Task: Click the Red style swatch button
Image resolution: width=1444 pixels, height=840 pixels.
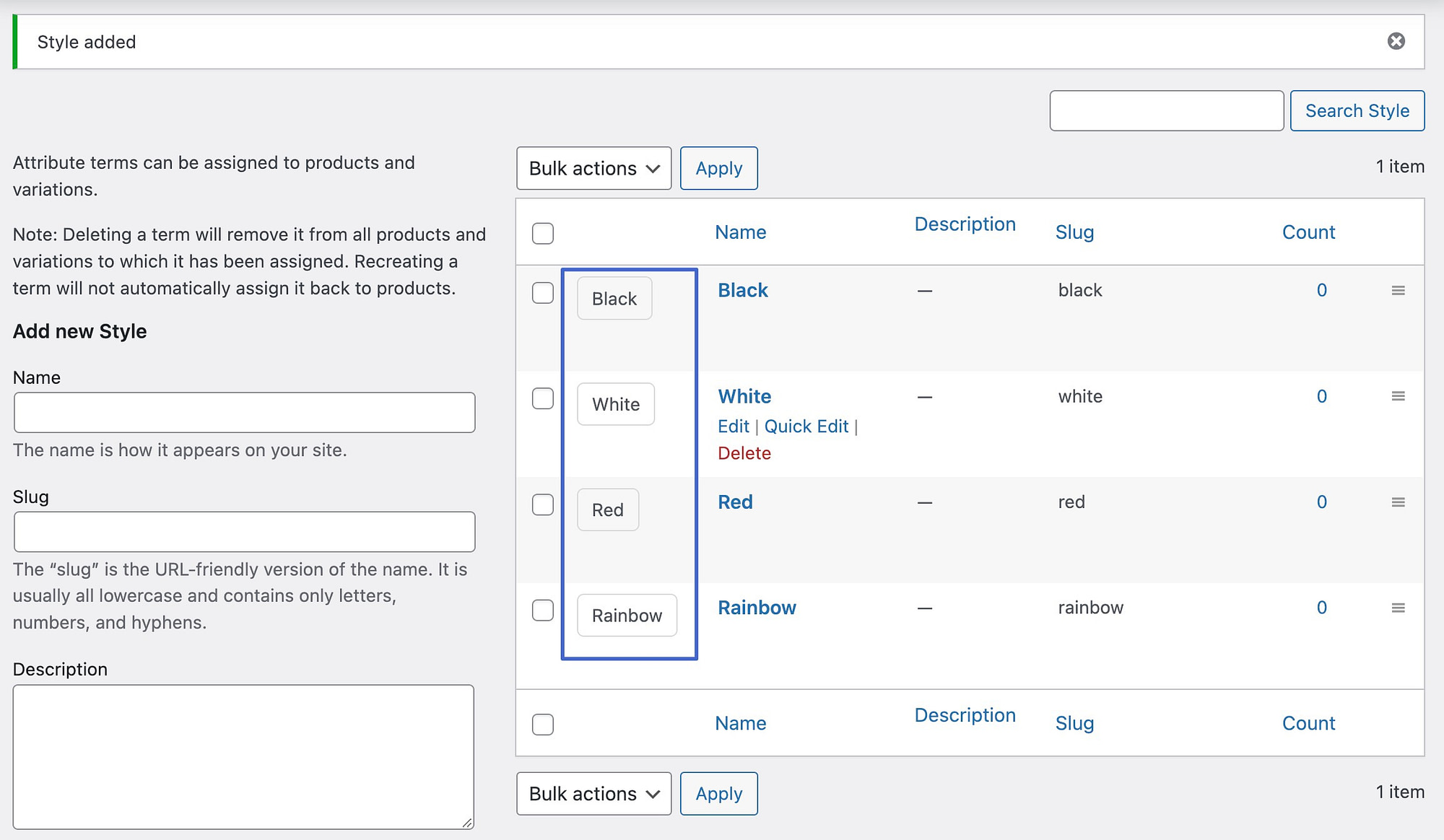Action: pyautogui.click(x=608, y=509)
